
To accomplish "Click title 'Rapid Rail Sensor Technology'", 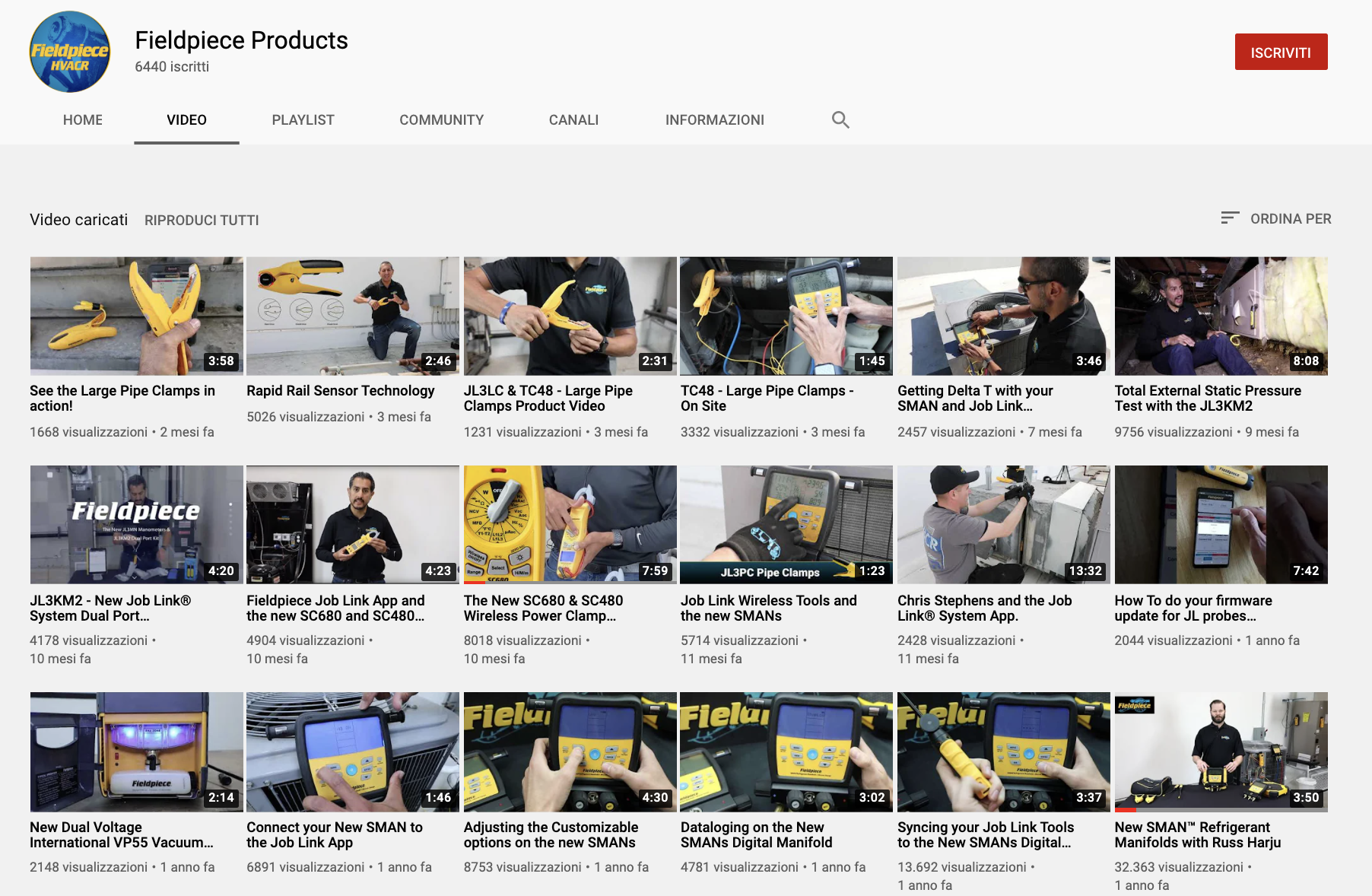I will click(341, 390).
